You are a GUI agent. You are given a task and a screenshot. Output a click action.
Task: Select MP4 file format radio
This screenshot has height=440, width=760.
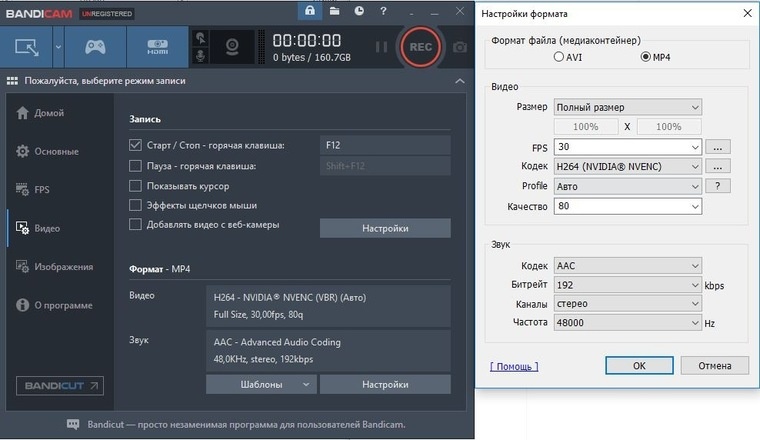pos(646,57)
